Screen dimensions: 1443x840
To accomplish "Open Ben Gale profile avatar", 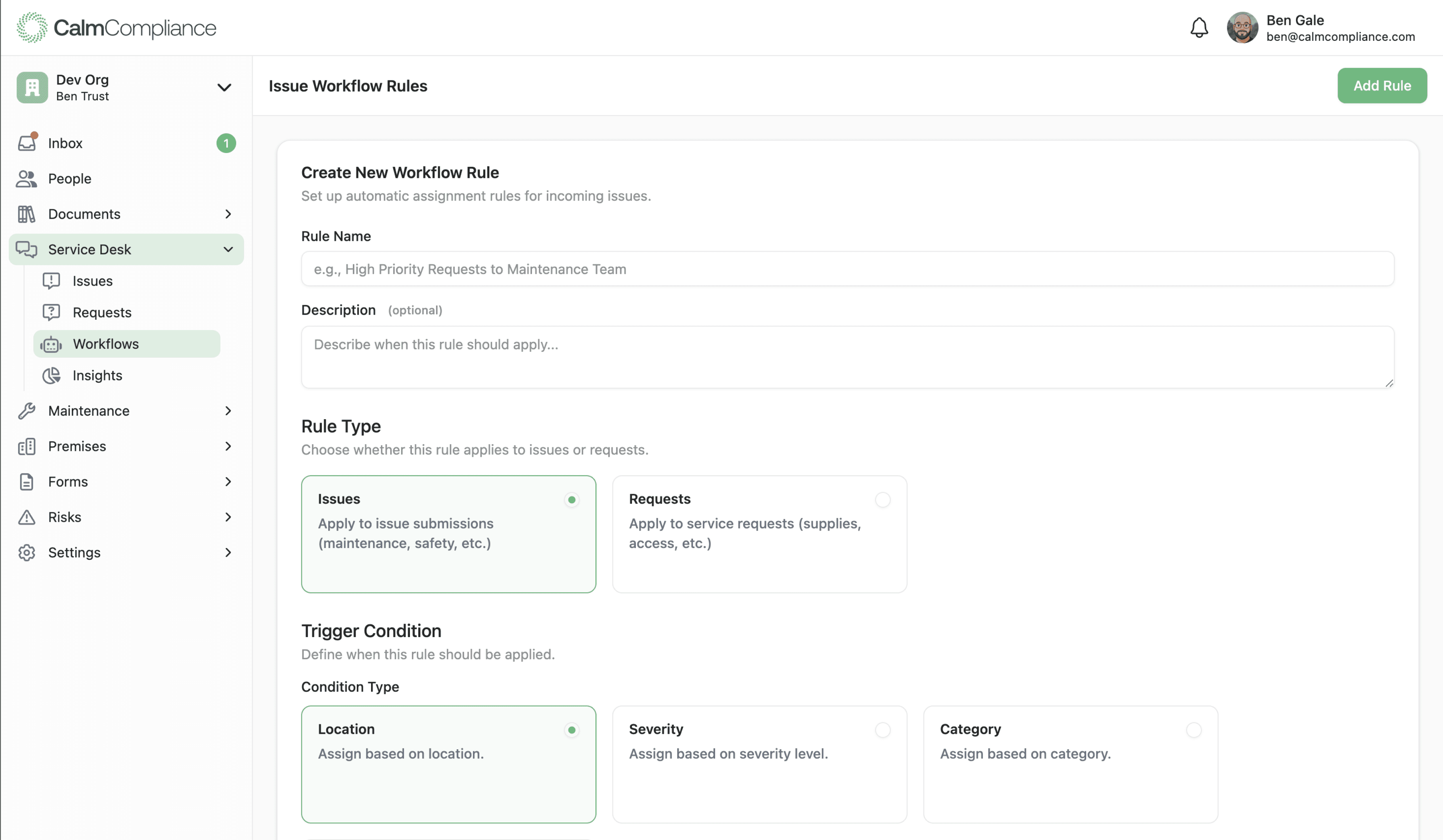I will (x=1242, y=27).
